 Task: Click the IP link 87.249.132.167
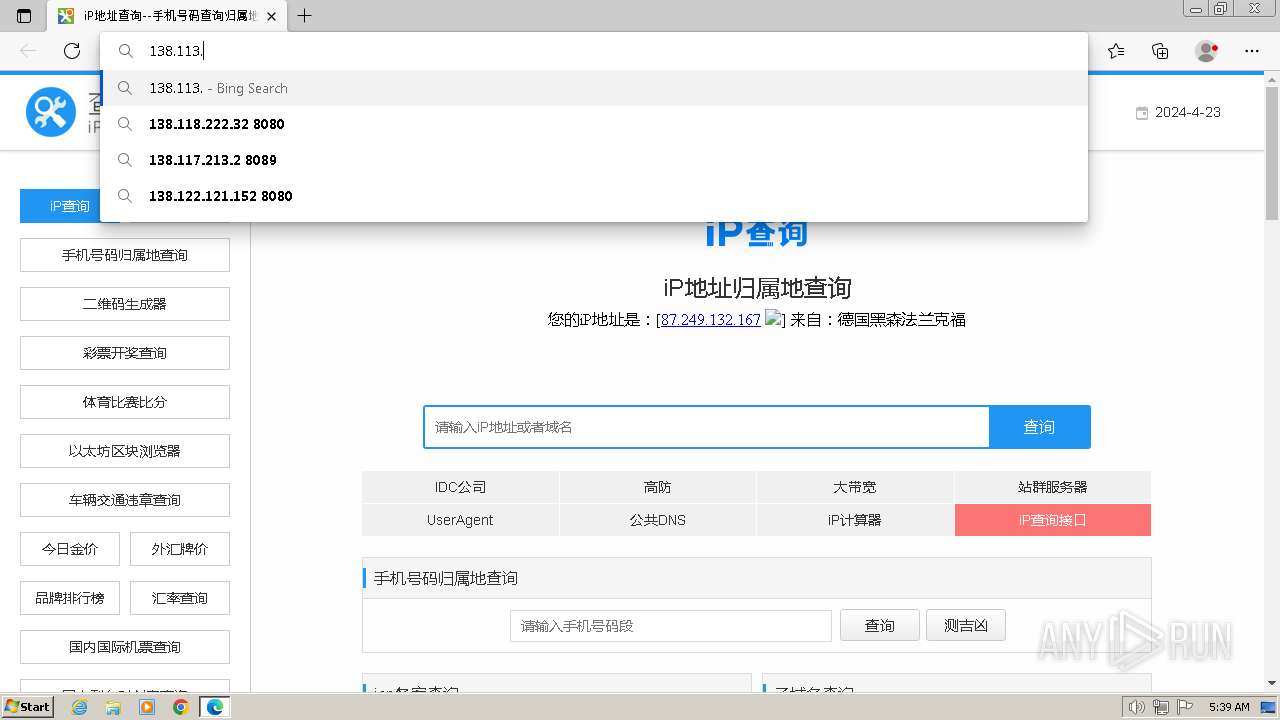tap(710, 320)
